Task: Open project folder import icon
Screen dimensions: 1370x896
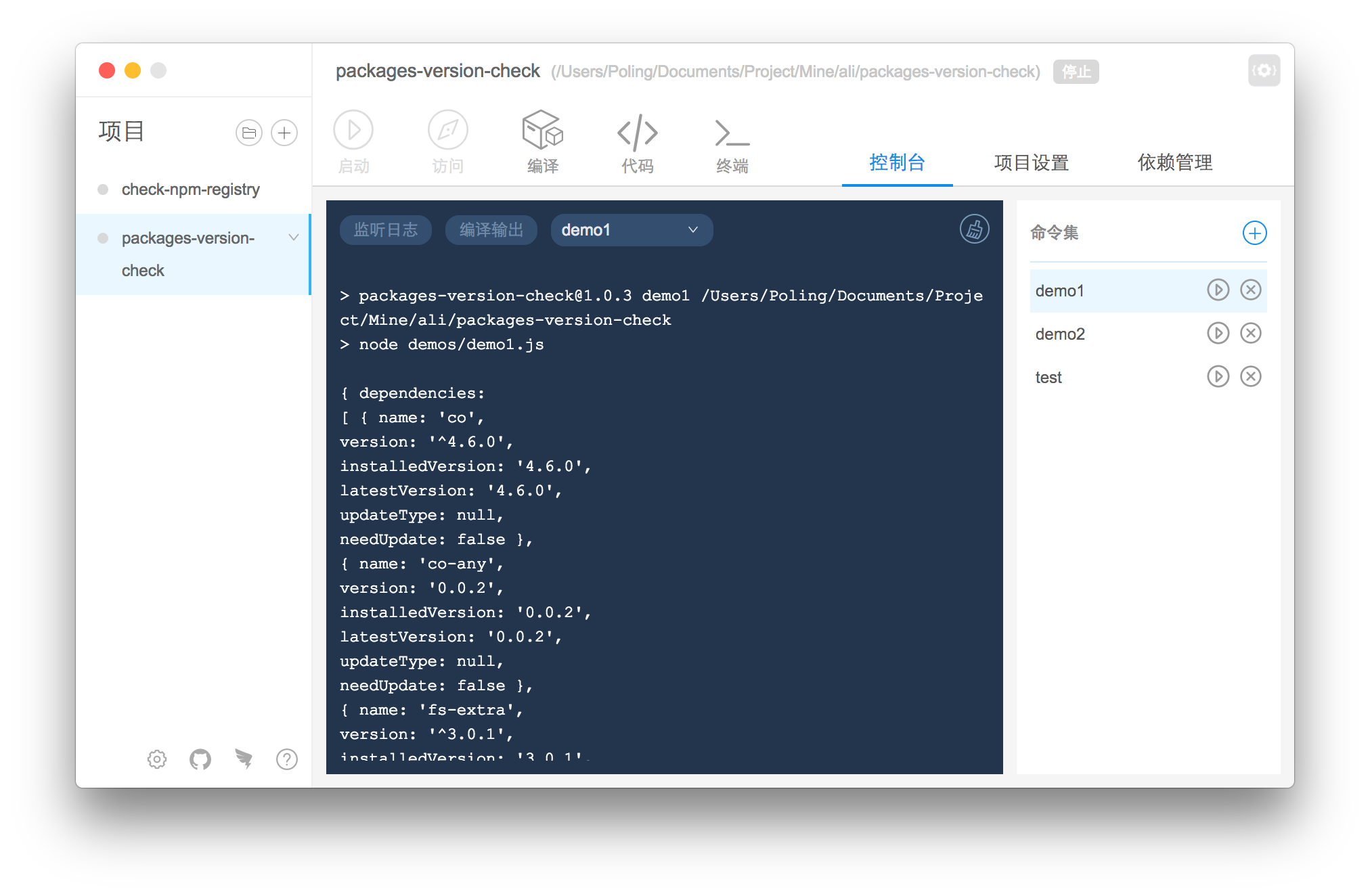Action: coord(248,133)
